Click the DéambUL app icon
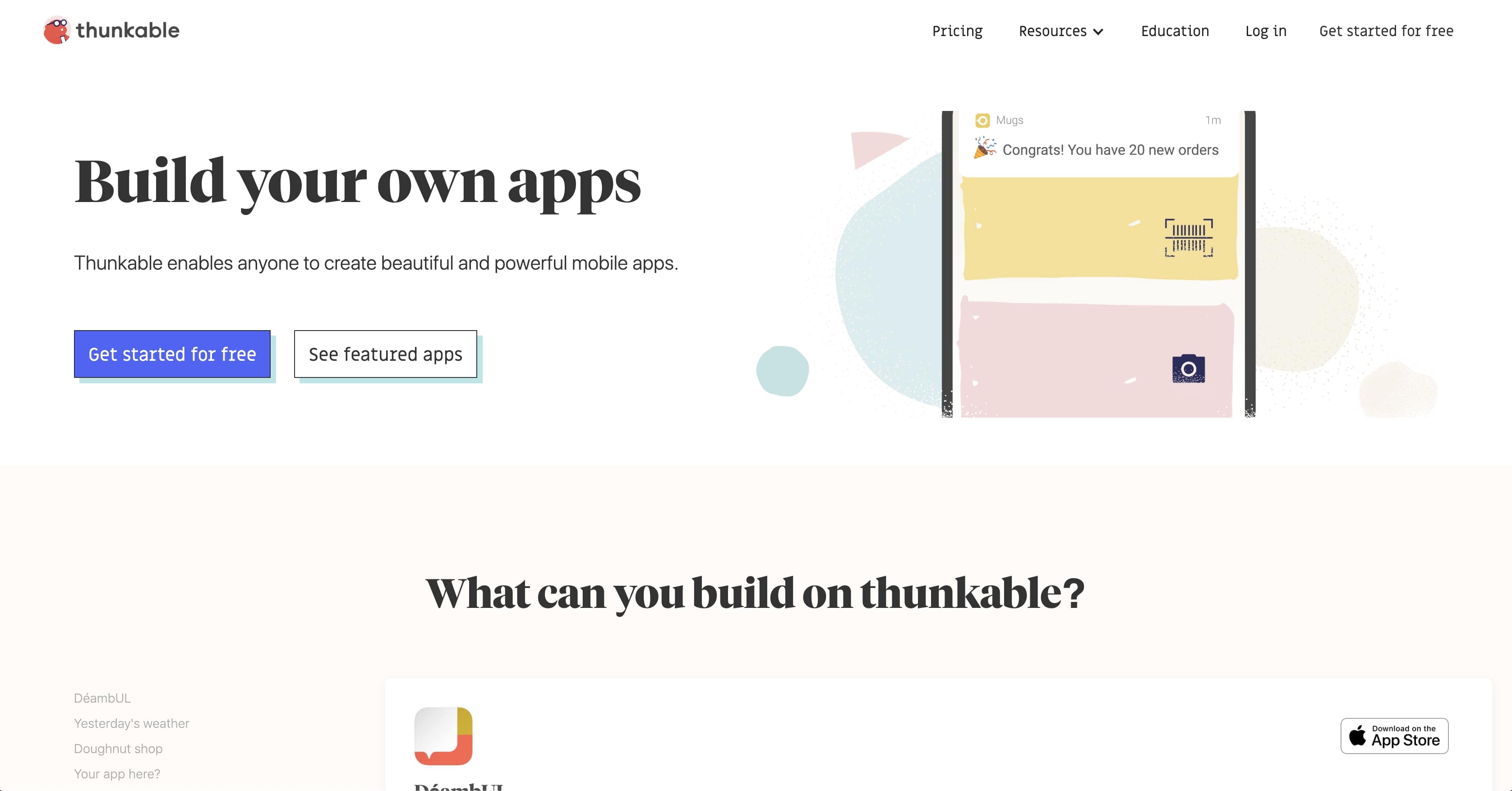Viewport: 1512px width, 791px height. [444, 736]
